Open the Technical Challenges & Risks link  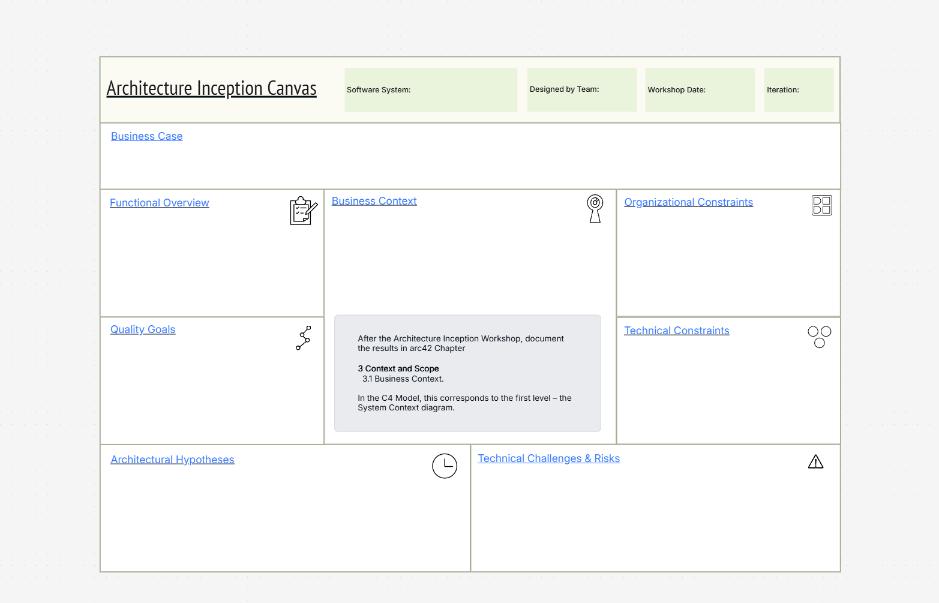click(x=549, y=458)
